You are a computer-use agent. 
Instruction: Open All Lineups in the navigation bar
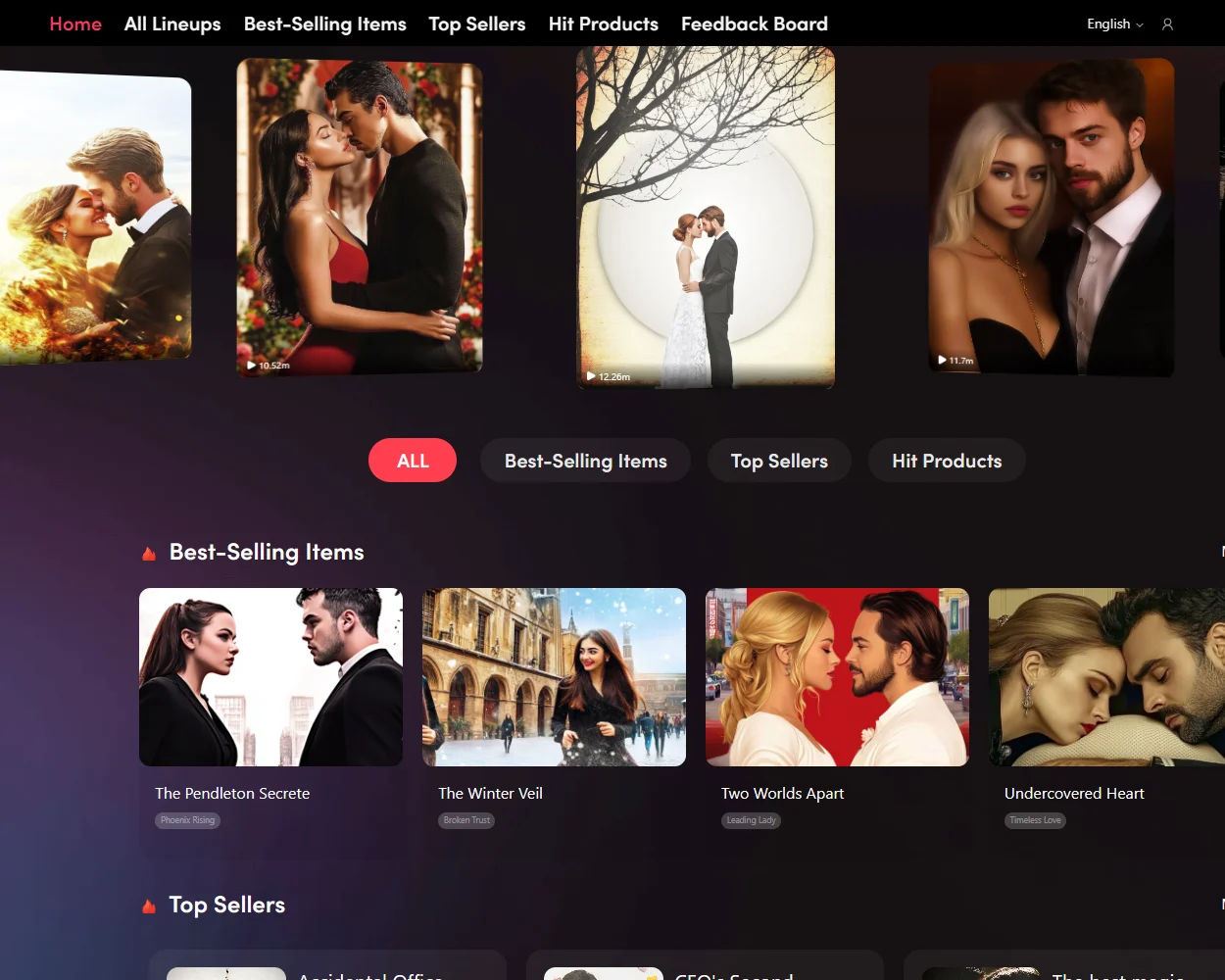pos(172,24)
